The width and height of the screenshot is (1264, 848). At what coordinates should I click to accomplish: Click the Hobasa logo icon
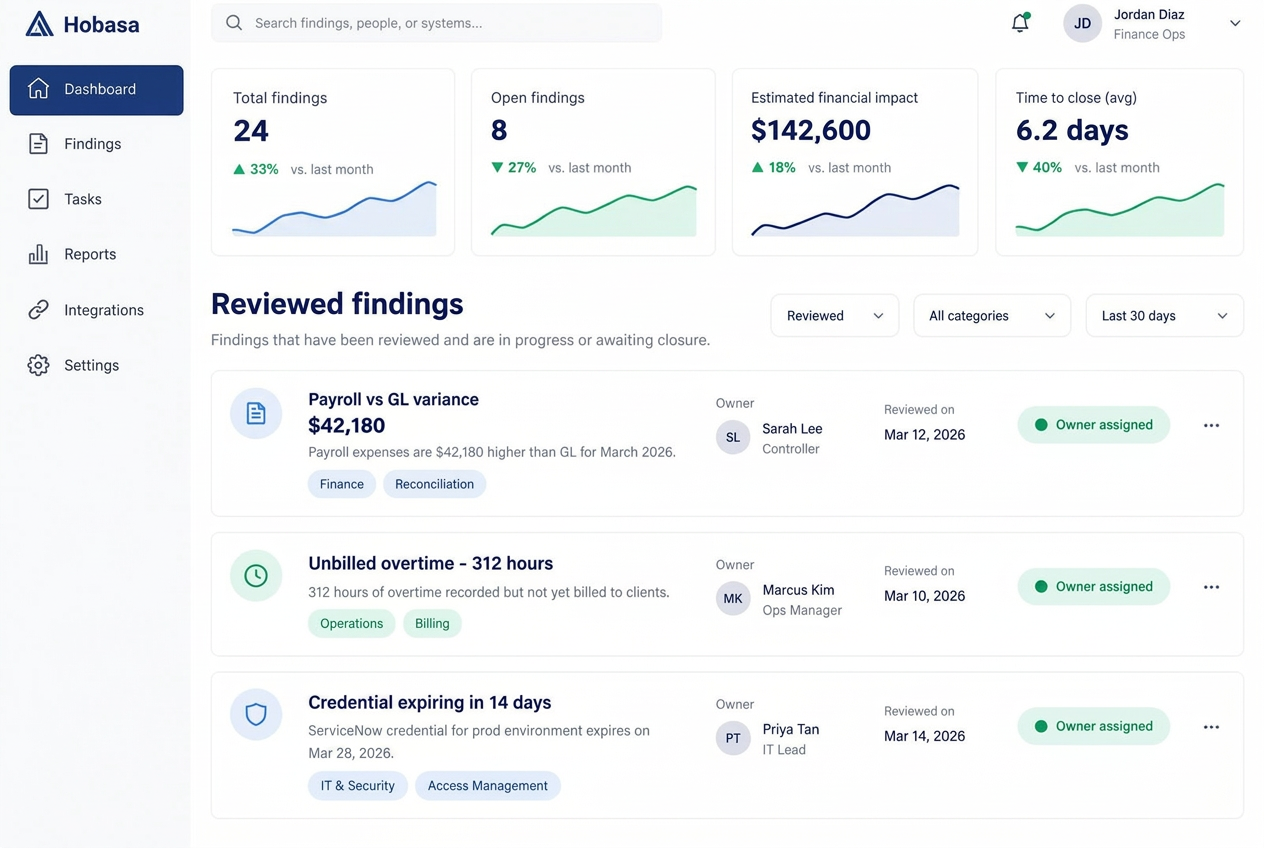(39, 24)
